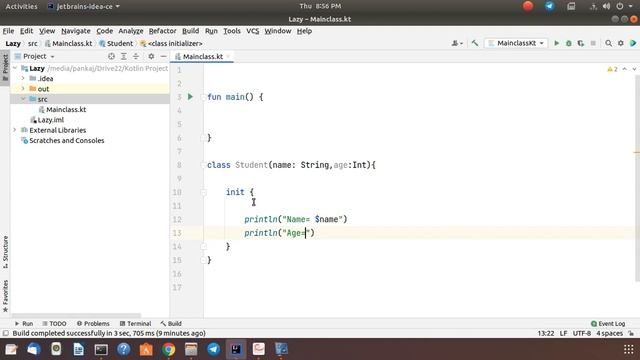
Task: Click the warnings indicator showing 2
Action: [x=612, y=69]
